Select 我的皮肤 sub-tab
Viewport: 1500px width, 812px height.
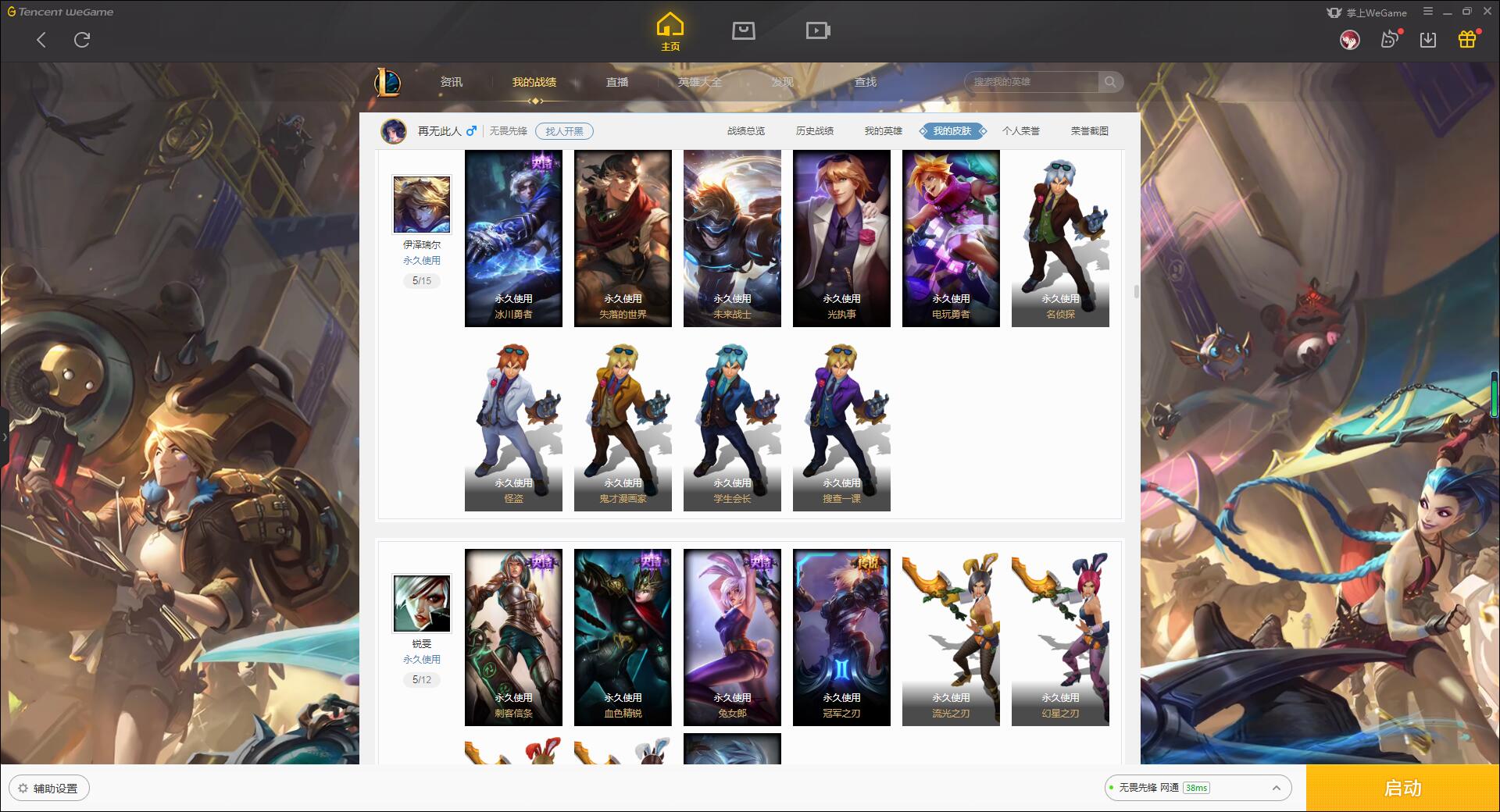952,131
